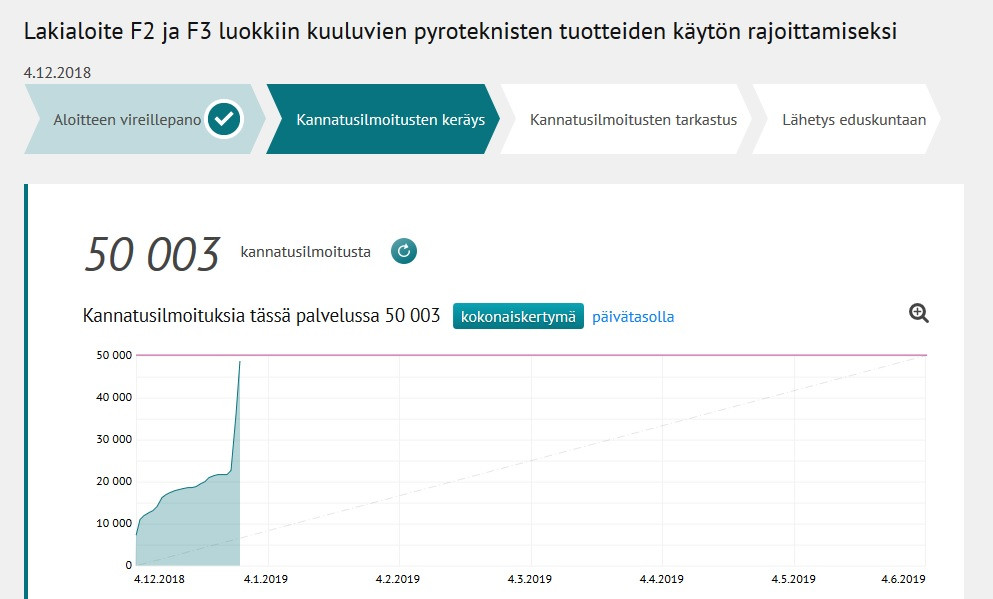Click the checkmark icon on Aloitteen vireillepano

[x=225, y=120]
